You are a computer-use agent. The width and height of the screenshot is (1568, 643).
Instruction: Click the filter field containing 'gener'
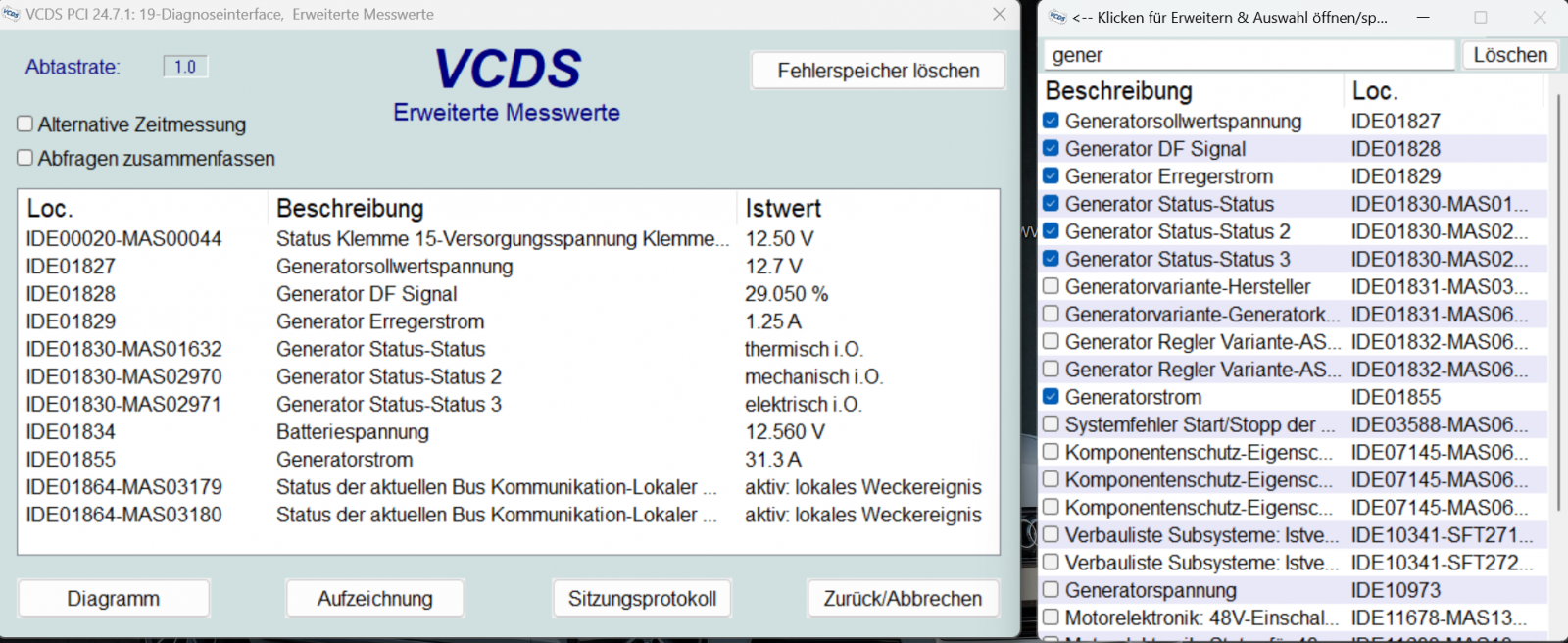[1249, 55]
